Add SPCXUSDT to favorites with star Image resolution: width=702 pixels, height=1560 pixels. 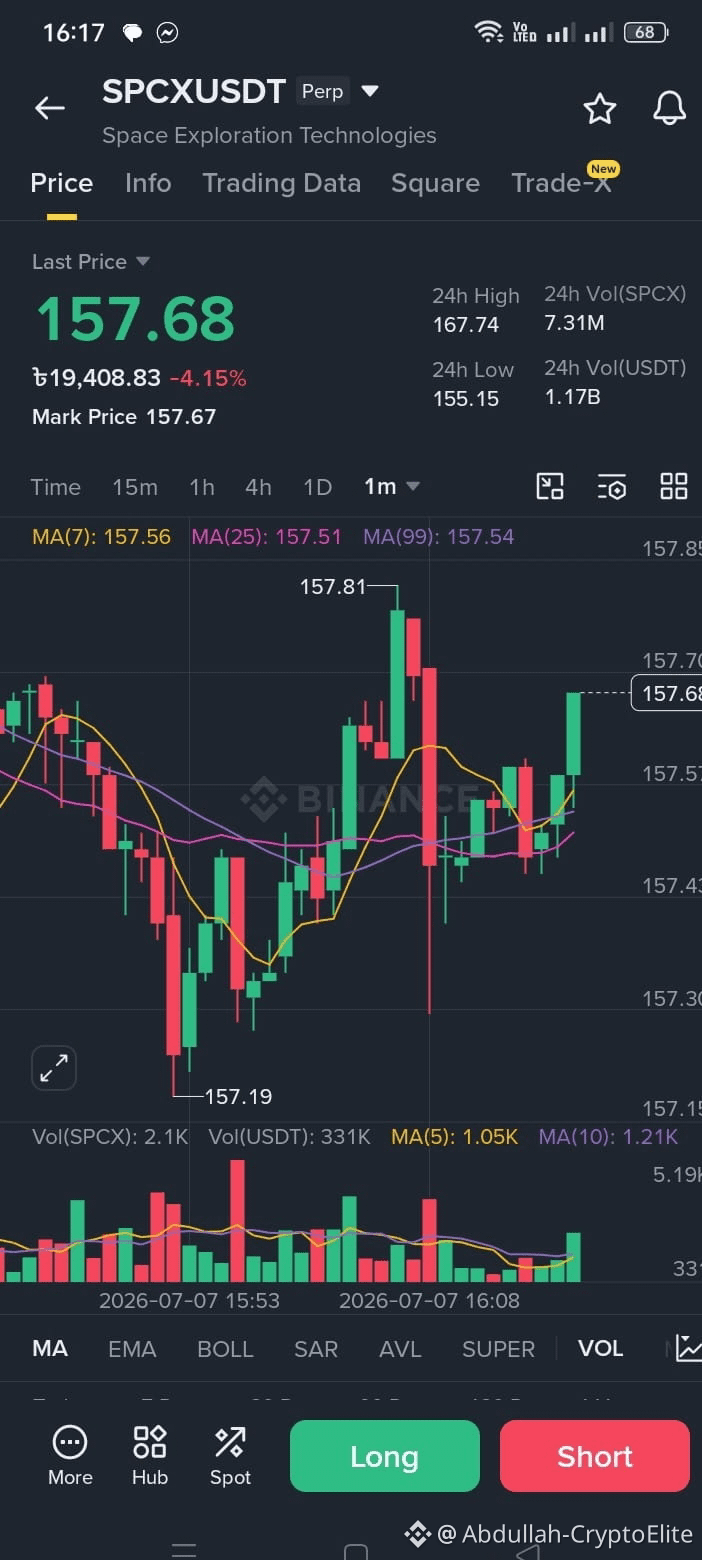pyautogui.click(x=599, y=108)
